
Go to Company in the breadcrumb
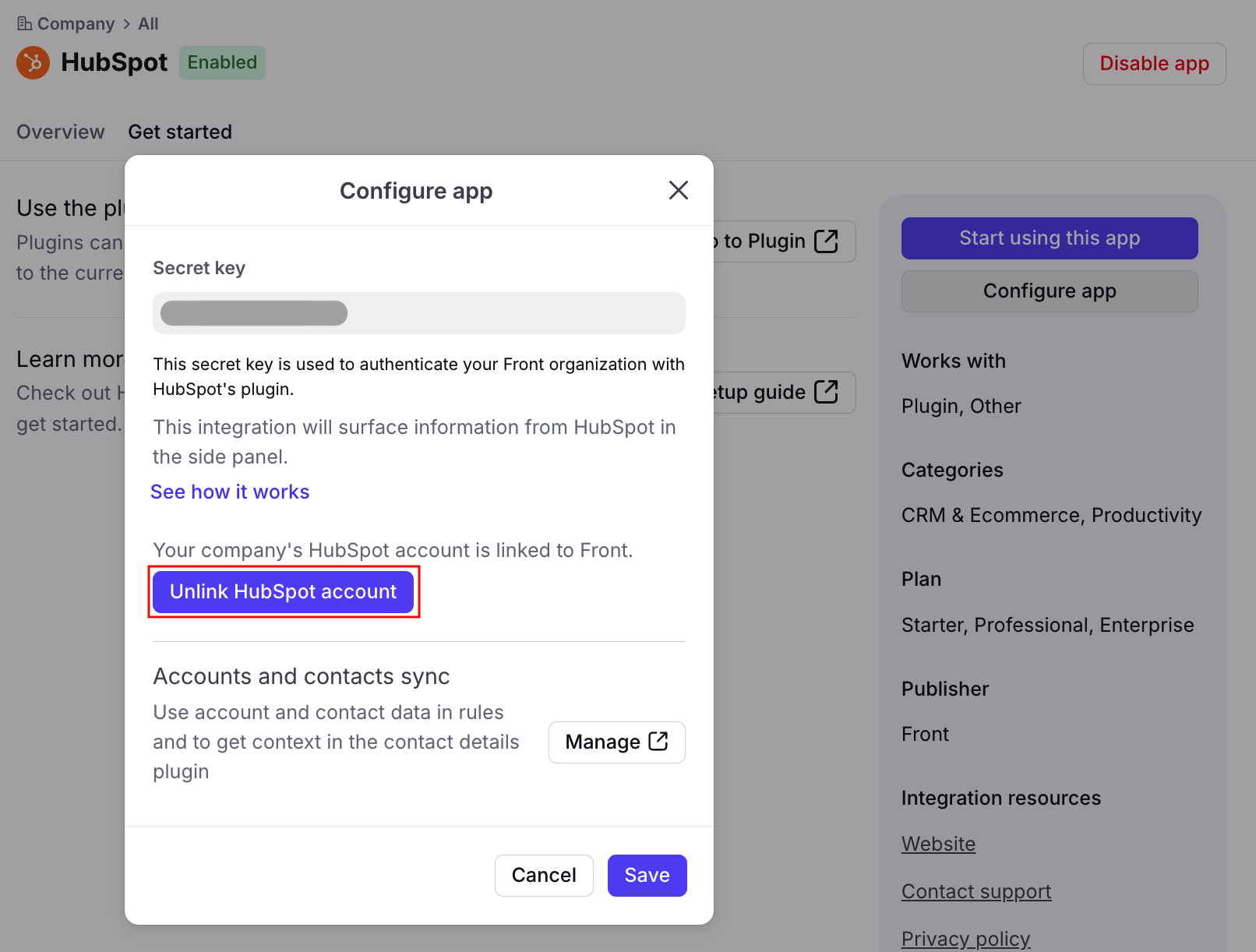(76, 23)
